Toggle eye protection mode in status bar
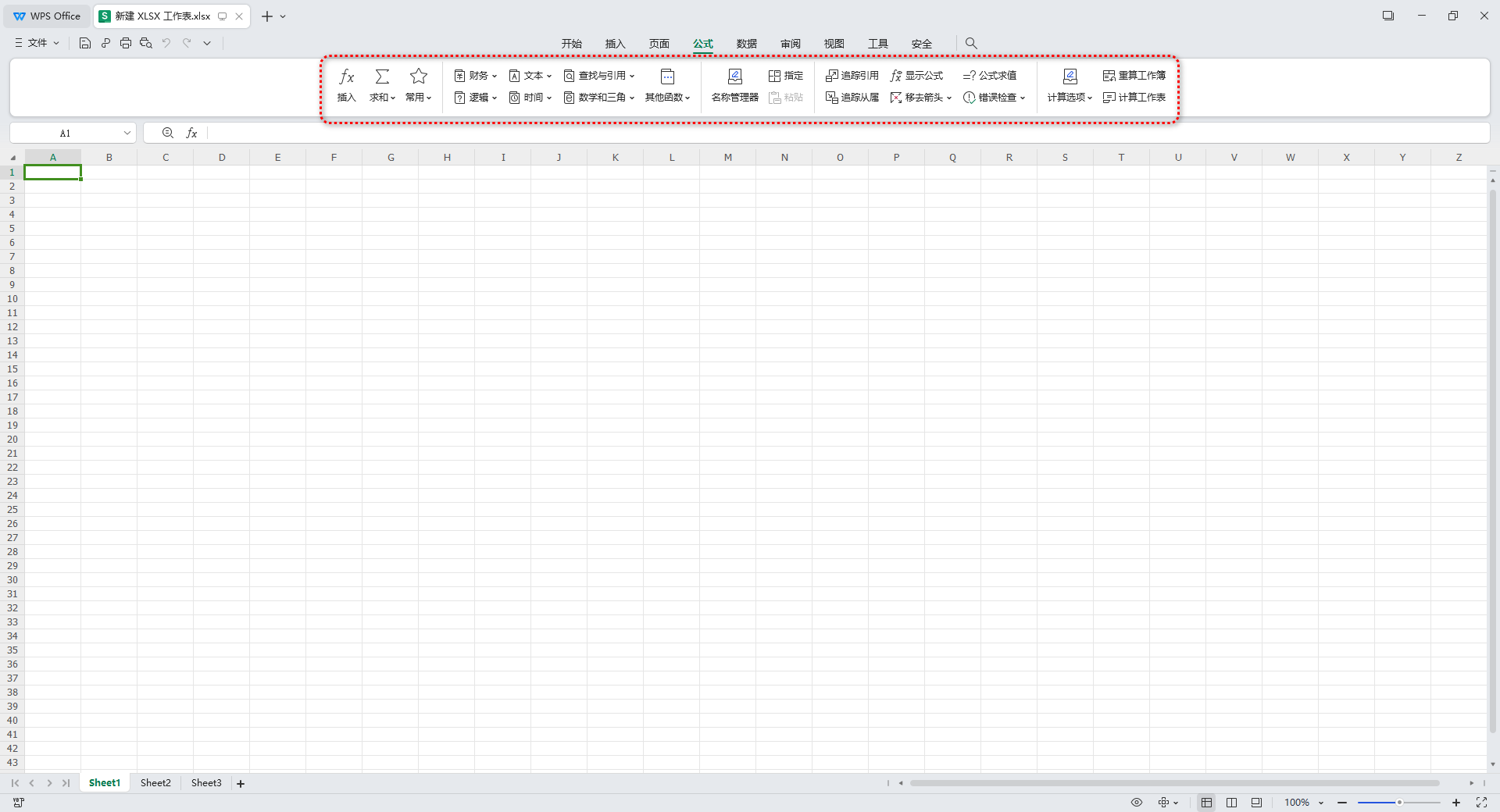Screen dimensions: 1500x812 [x=1137, y=803]
